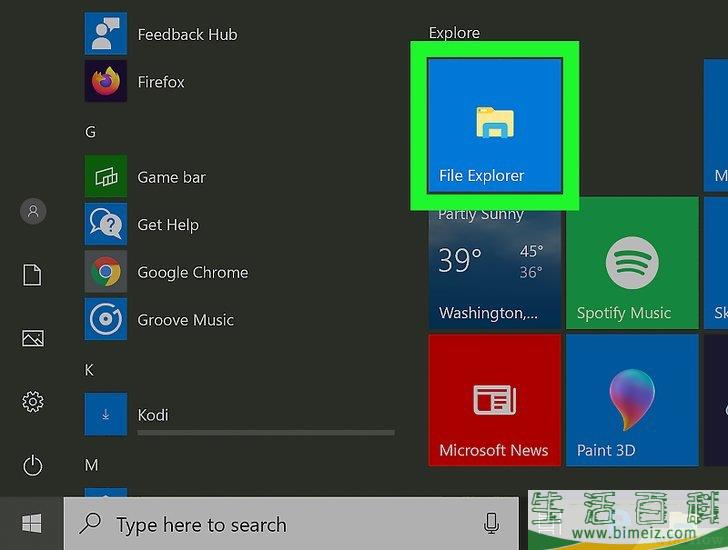Click the Type here to search field

point(291,524)
